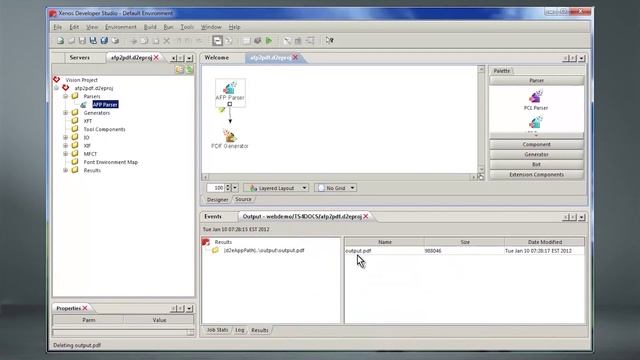
Task: Open the Tools menu
Action: tap(187, 27)
